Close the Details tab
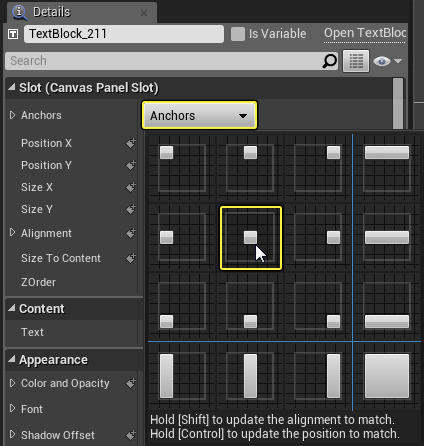 (144, 13)
